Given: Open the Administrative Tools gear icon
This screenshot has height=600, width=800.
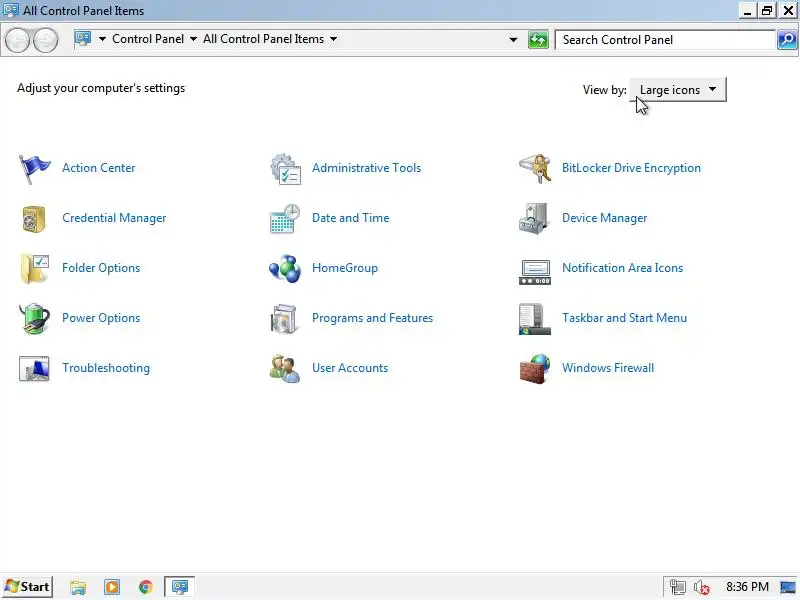Looking at the screenshot, I should [285, 168].
